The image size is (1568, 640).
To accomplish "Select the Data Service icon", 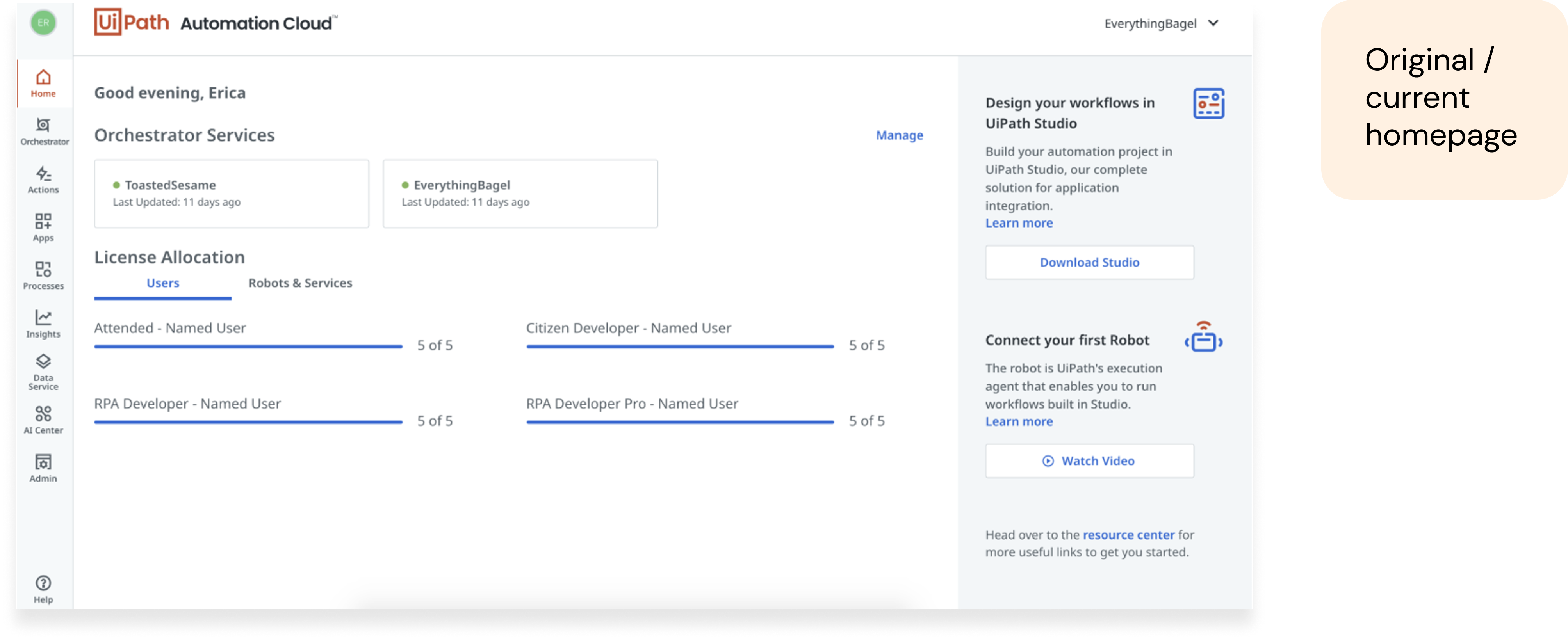I will pos(43,362).
